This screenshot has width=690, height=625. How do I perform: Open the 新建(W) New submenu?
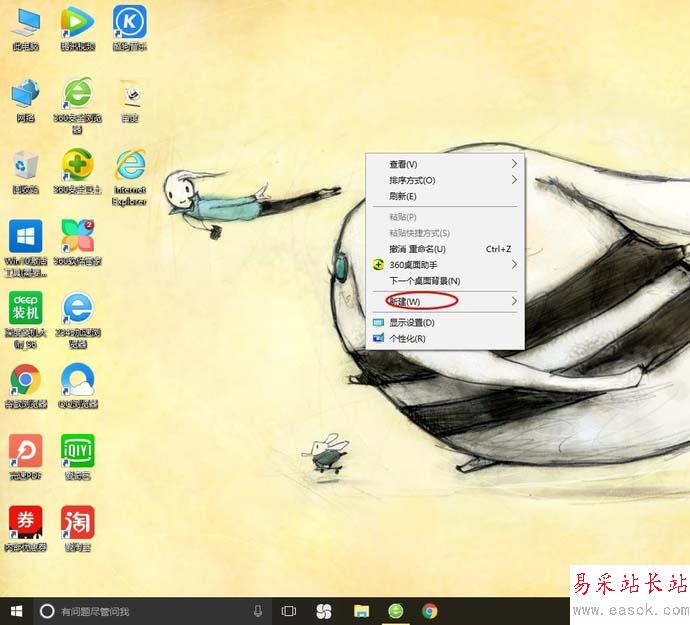[445, 301]
